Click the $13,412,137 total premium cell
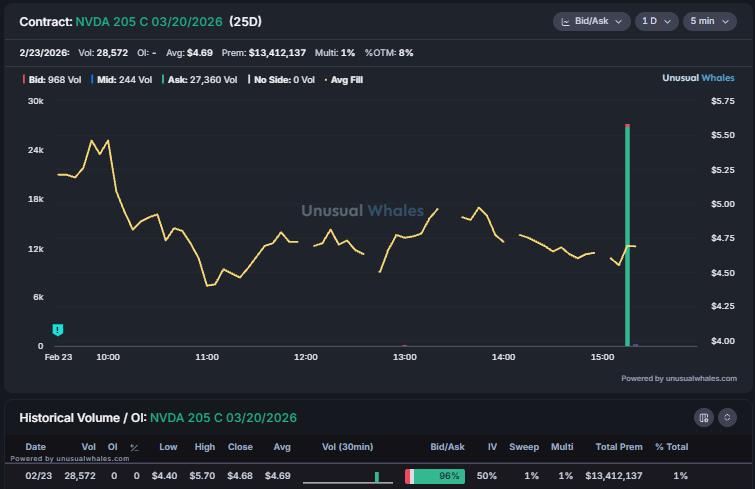Viewport: 755px width, 489px height. pos(613,476)
